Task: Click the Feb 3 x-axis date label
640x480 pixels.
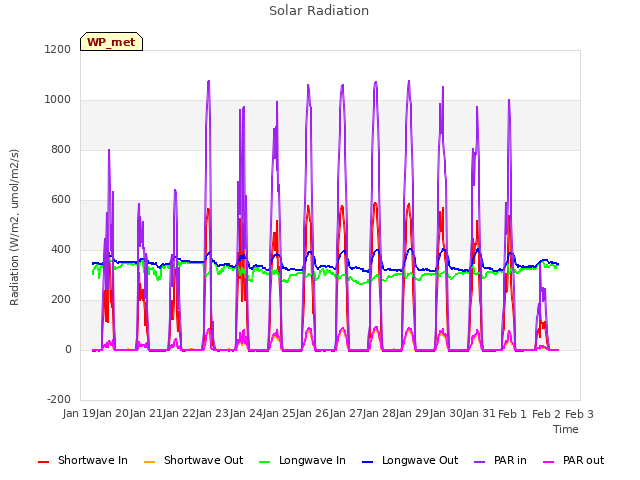Action: [579, 414]
